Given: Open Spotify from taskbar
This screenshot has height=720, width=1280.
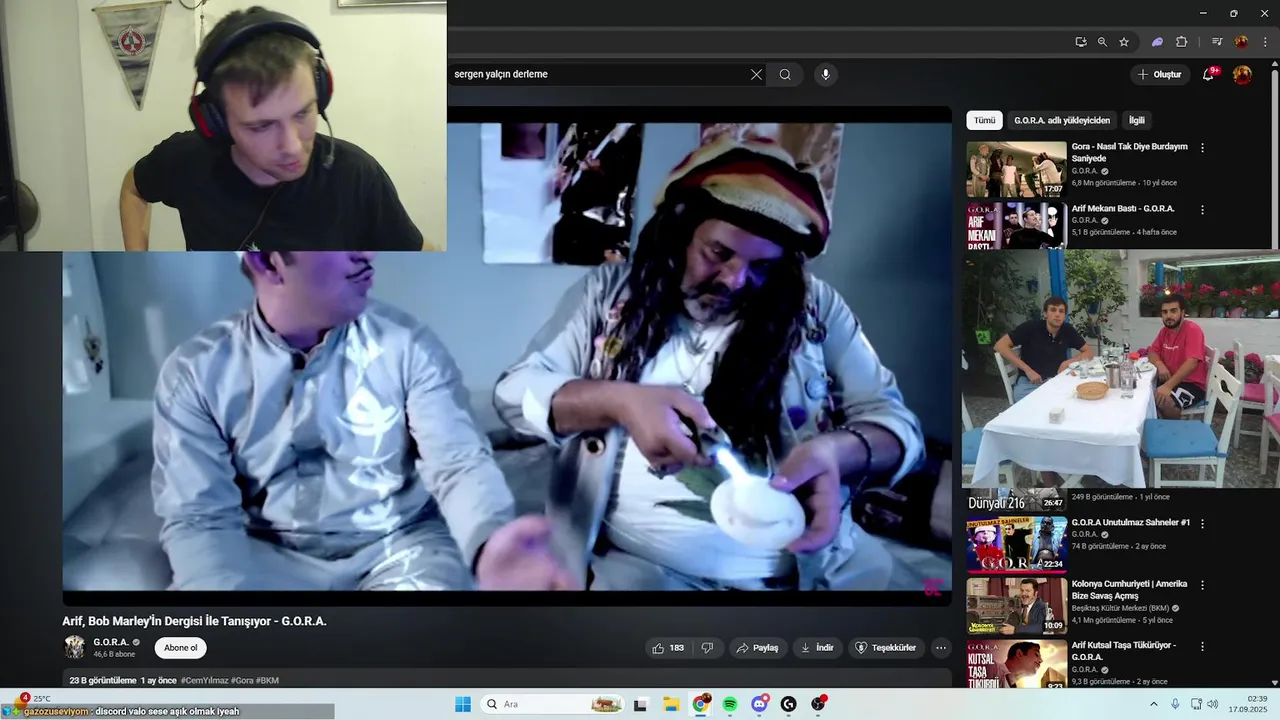Looking at the screenshot, I should point(730,704).
